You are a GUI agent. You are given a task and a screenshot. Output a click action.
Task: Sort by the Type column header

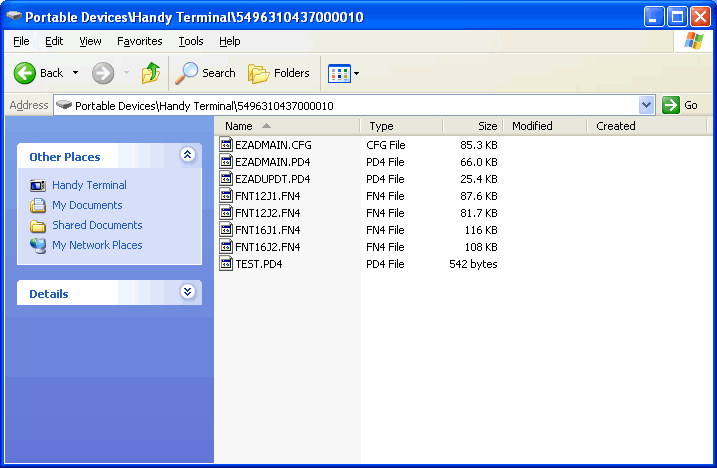click(x=401, y=126)
